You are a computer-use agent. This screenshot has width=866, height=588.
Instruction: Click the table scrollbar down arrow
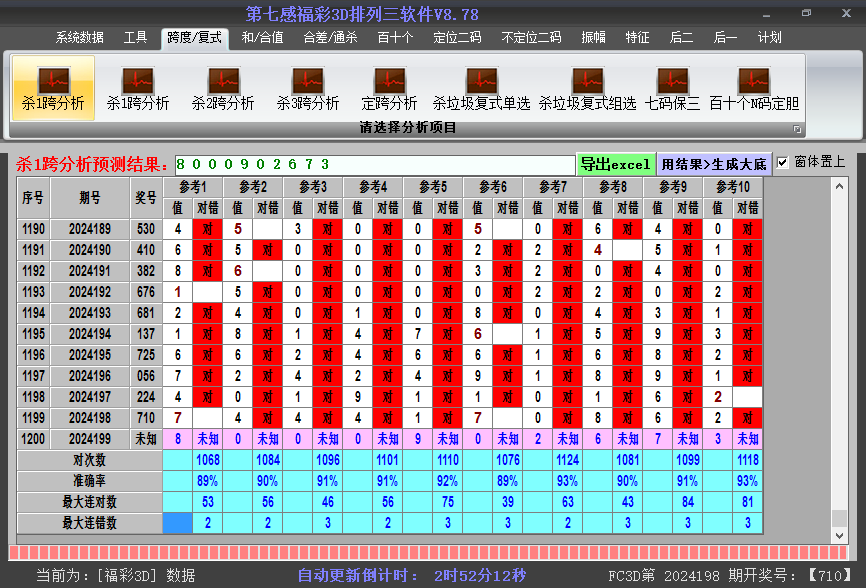[839, 535]
